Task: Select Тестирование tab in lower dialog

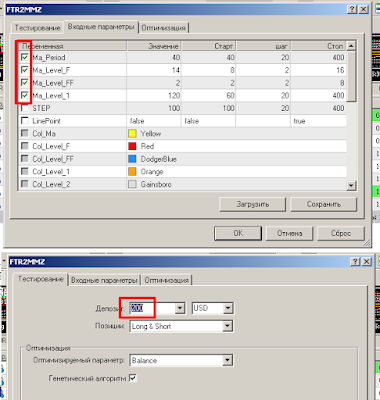Action: tap(40, 279)
